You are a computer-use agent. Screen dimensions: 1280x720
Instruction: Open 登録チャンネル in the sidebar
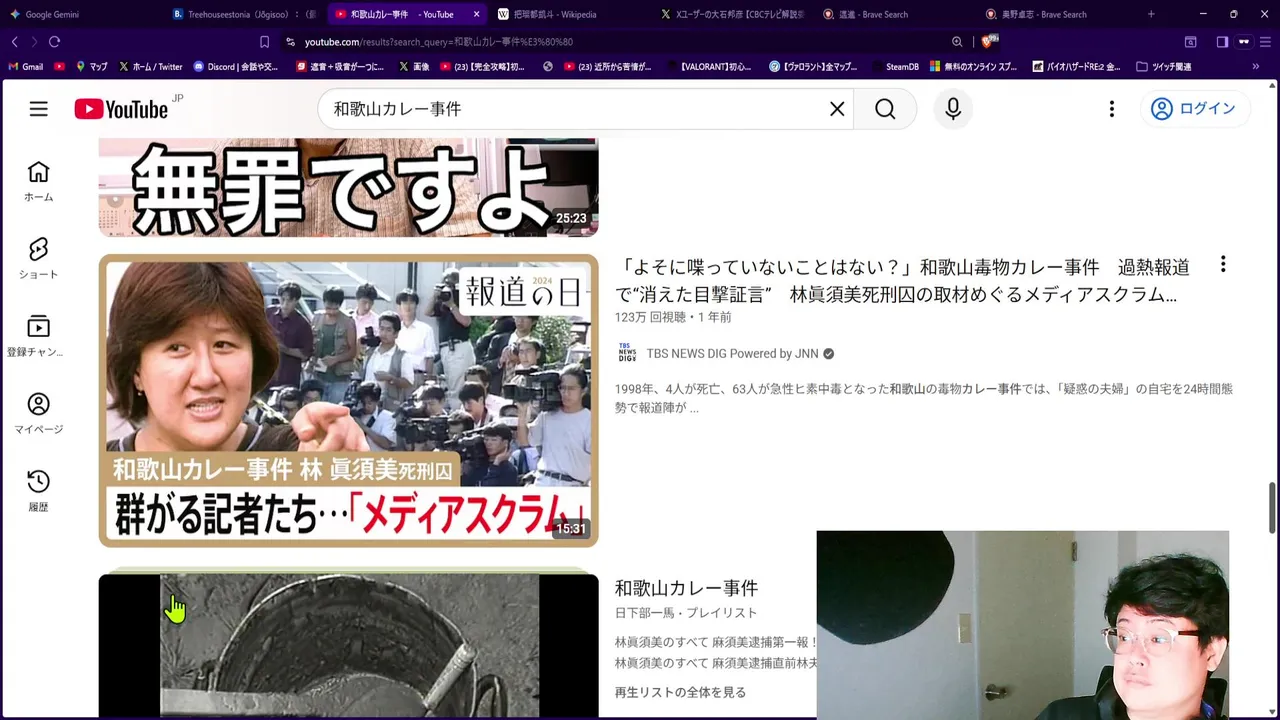(x=38, y=336)
